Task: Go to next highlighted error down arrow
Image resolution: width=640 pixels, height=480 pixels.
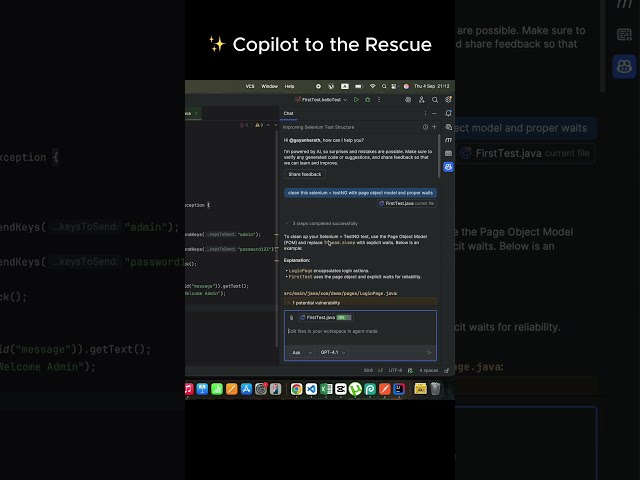Action: (276, 125)
